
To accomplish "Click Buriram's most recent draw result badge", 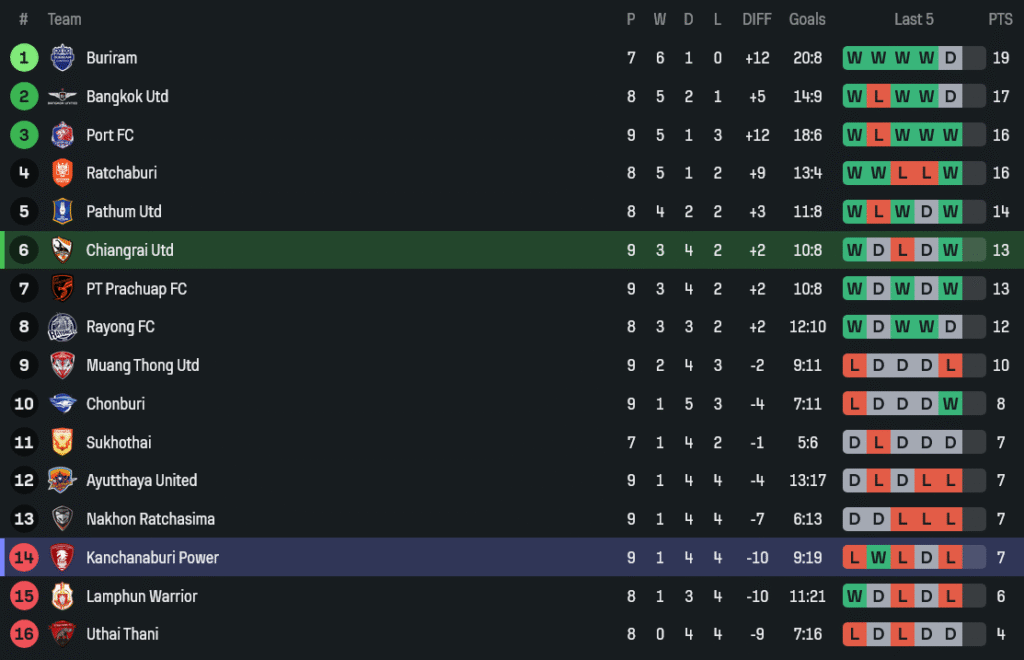I will tap(950, 58).
